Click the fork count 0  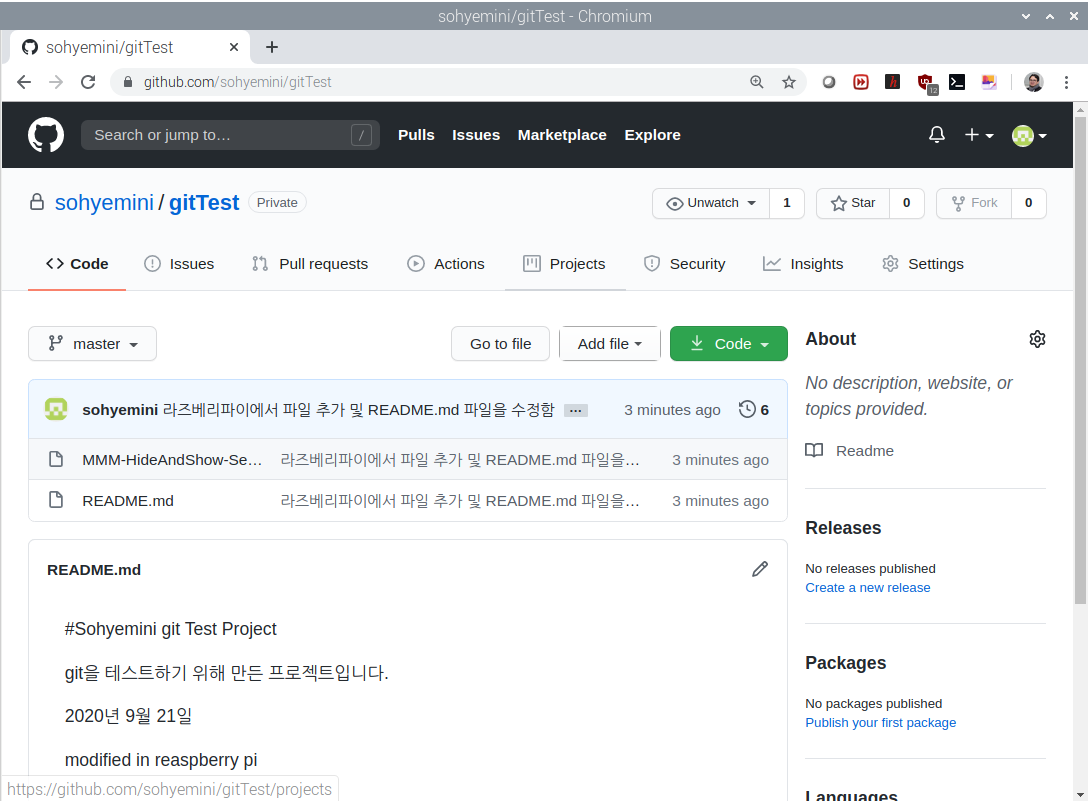click(1028, 203)
